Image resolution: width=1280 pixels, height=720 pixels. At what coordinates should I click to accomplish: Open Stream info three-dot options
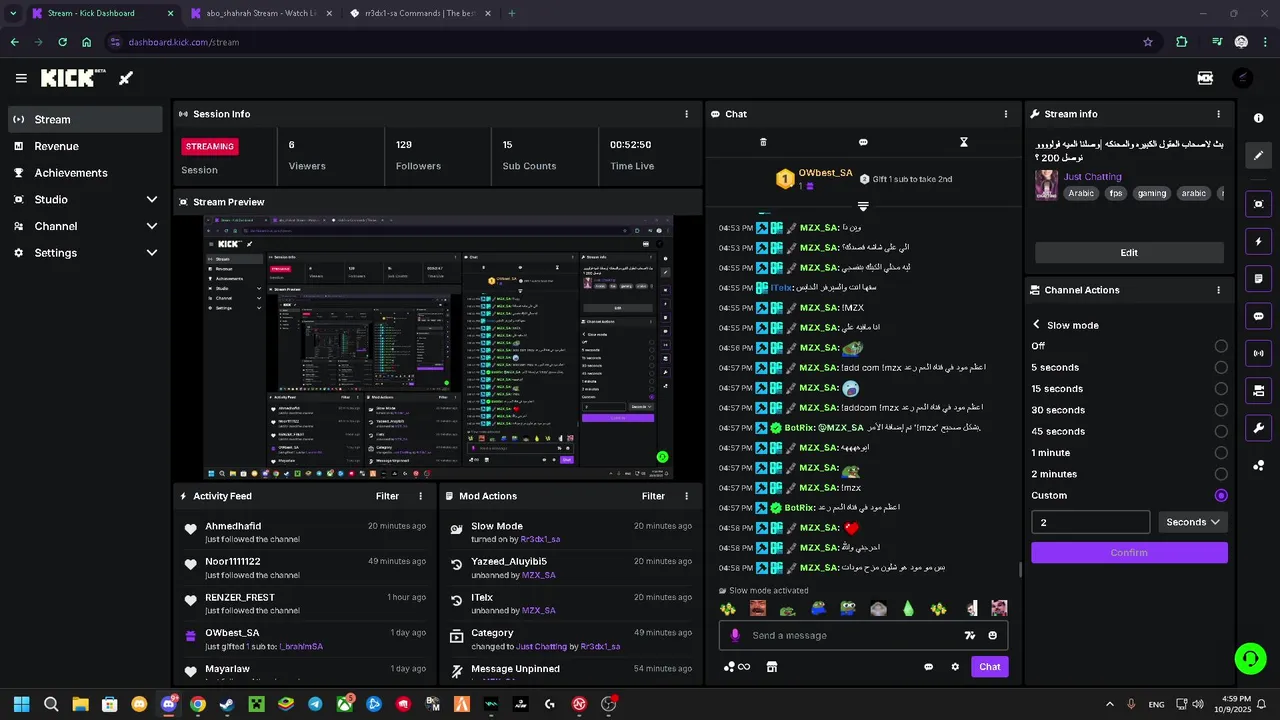[1218, 114]
